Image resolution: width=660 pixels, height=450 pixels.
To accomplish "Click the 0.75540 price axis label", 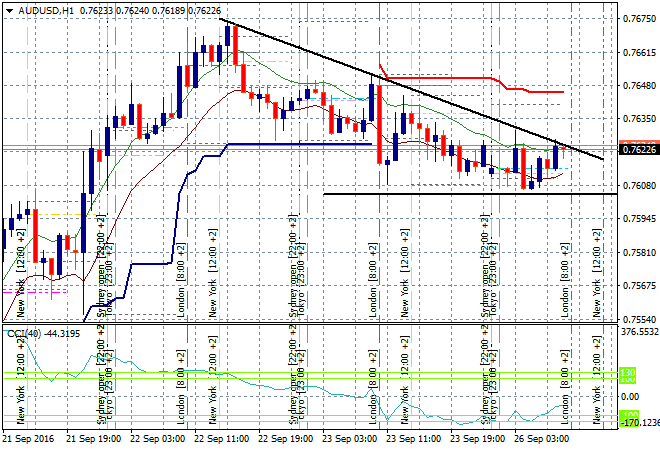I will point(638,319).
